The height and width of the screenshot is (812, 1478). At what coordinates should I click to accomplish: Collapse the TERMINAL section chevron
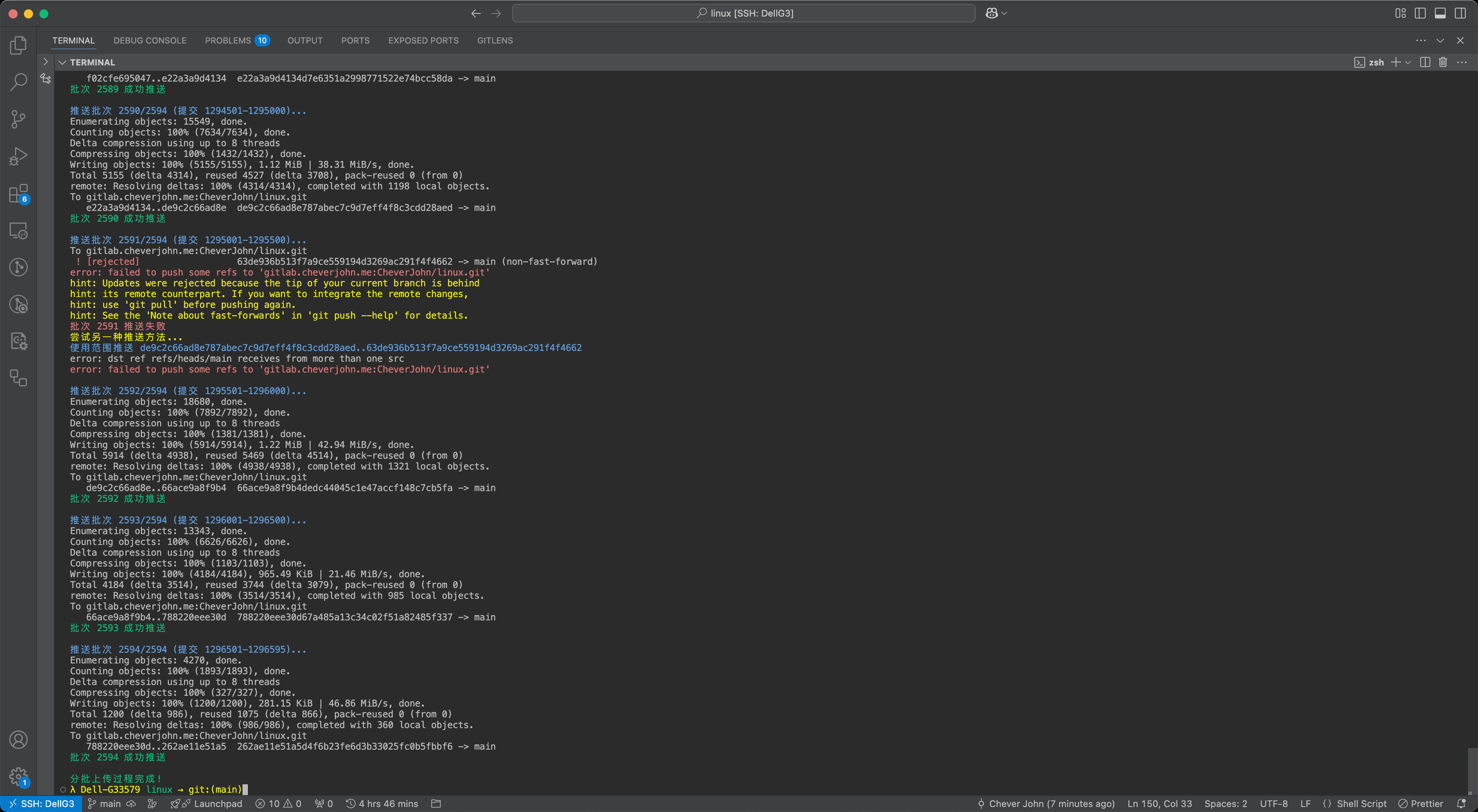point(62,62)
